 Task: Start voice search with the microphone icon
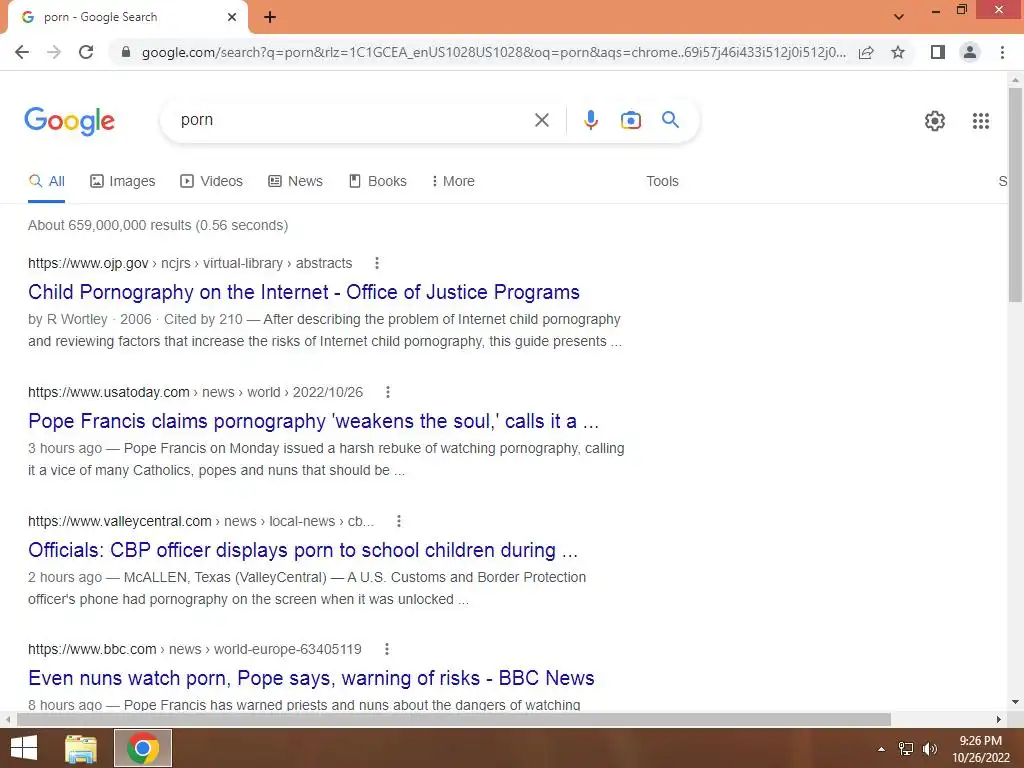click(x=590, y=120)
